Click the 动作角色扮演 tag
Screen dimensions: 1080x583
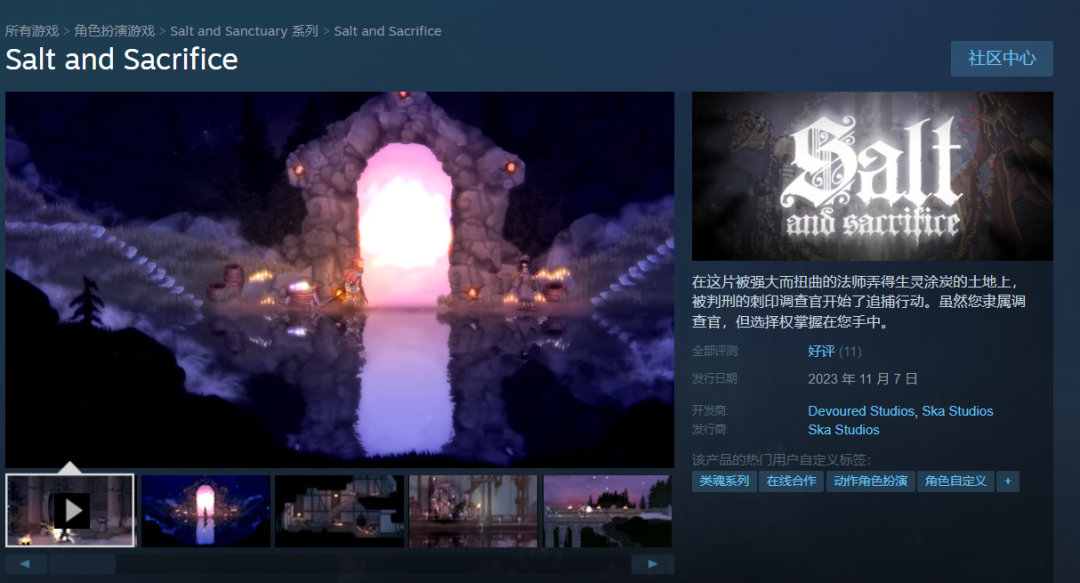point(871,481)
